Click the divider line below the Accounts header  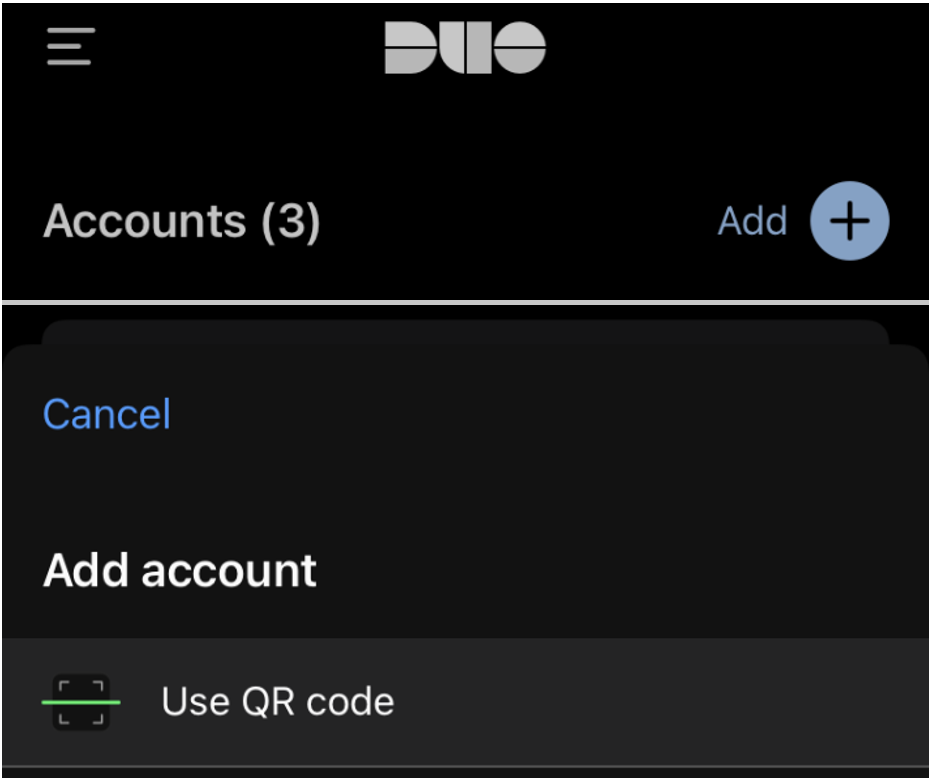tap(465, 302)
